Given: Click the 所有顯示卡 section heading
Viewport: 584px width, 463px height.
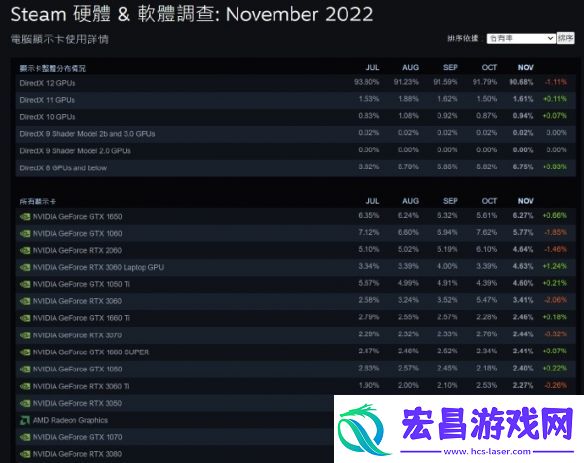Looking at the screenshot, I should tap(38, 202).
